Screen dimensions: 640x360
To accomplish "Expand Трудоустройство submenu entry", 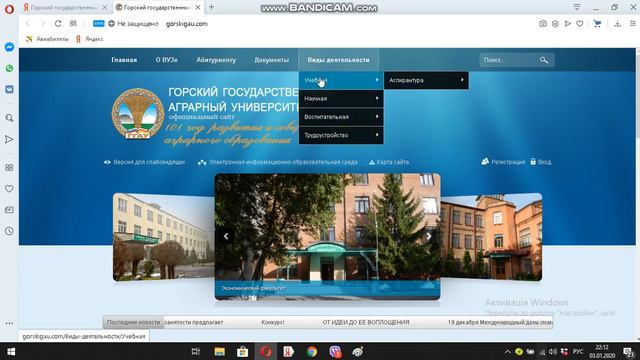I will click(x=341, y=135).
